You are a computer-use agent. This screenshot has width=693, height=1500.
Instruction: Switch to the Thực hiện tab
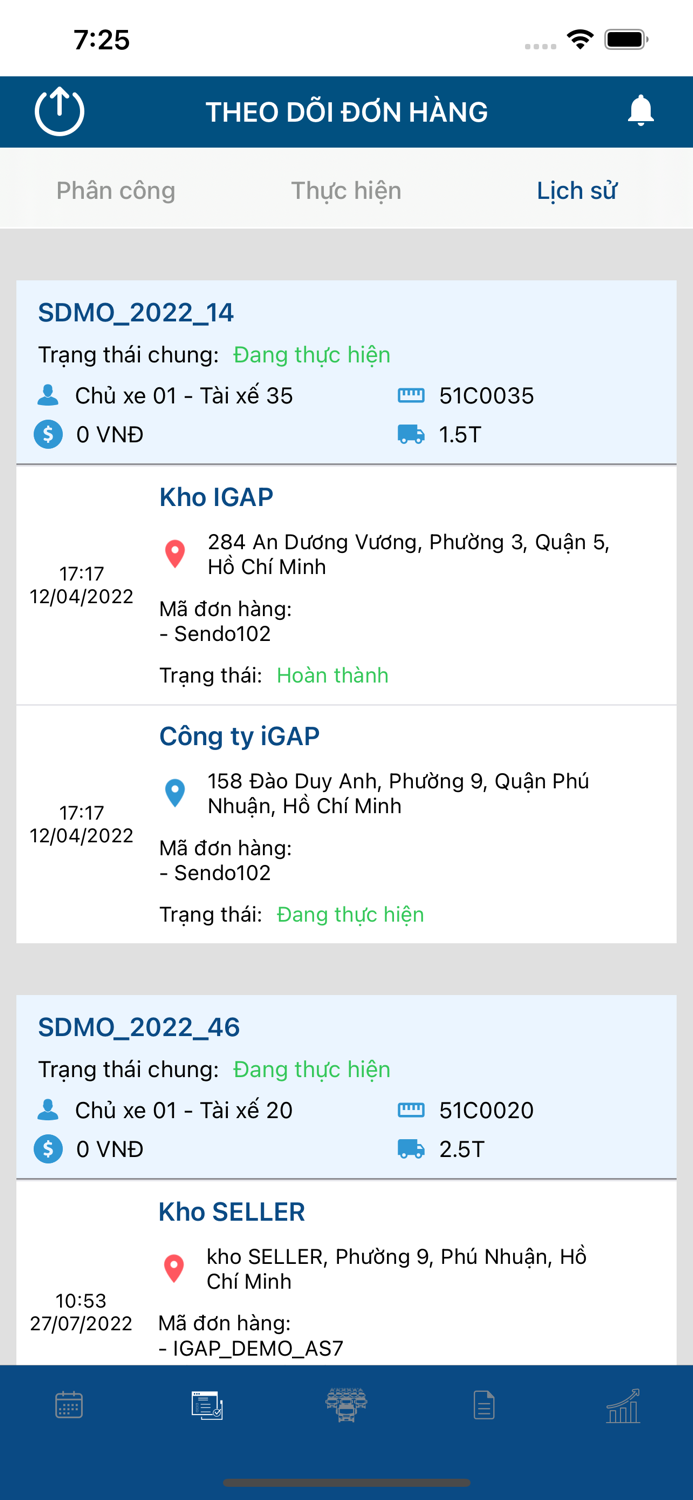coord(345,190)
